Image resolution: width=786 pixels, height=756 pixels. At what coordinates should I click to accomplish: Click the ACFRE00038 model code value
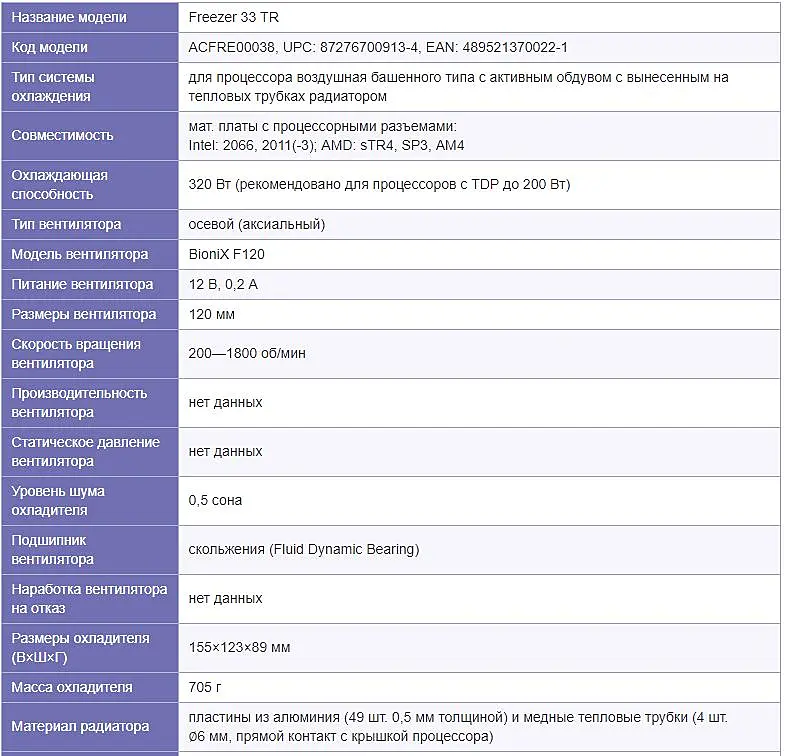coord(378,48)
